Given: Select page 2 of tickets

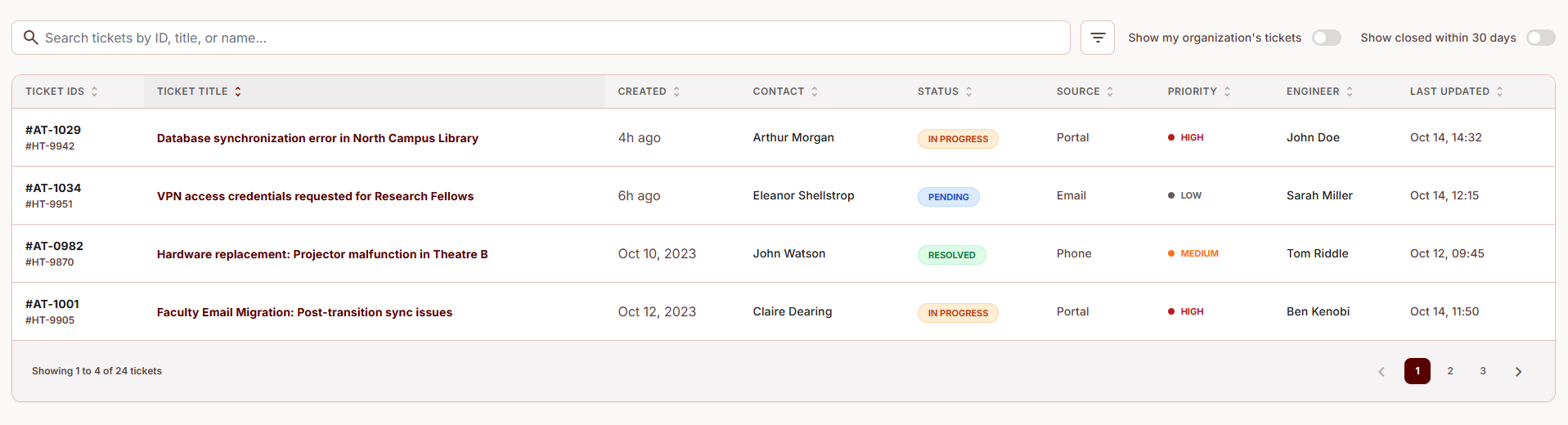Looking at the screenshot, I should click(x=1450, y=371).
